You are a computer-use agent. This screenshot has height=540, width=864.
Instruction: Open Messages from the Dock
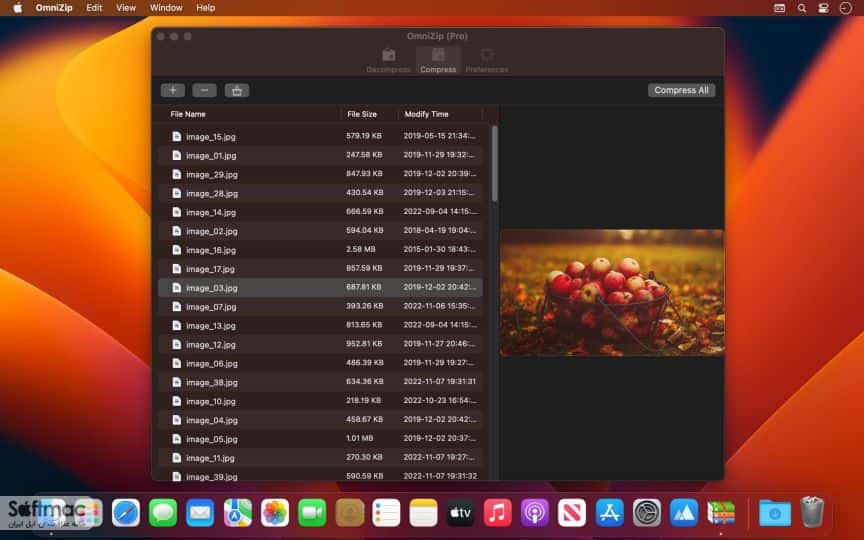163,513
